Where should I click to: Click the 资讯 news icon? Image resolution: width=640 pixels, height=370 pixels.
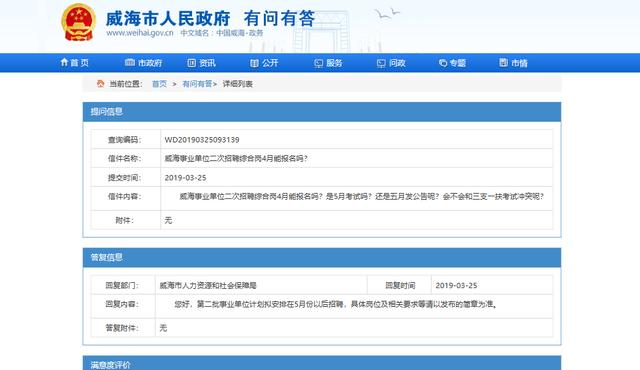(x=191, y=63)
